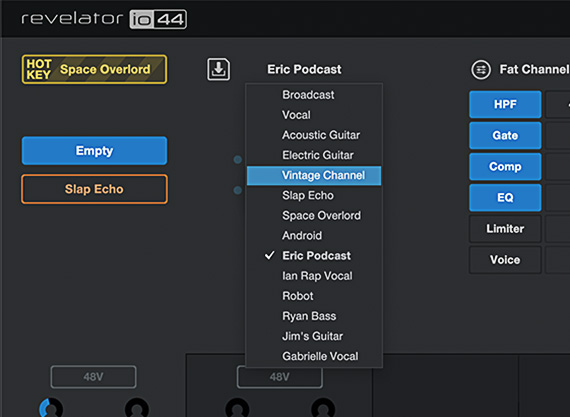The height and width of the screenshot is (417, 570).
Task: Click the blue gain knob at bottom left
Action: 51,408
